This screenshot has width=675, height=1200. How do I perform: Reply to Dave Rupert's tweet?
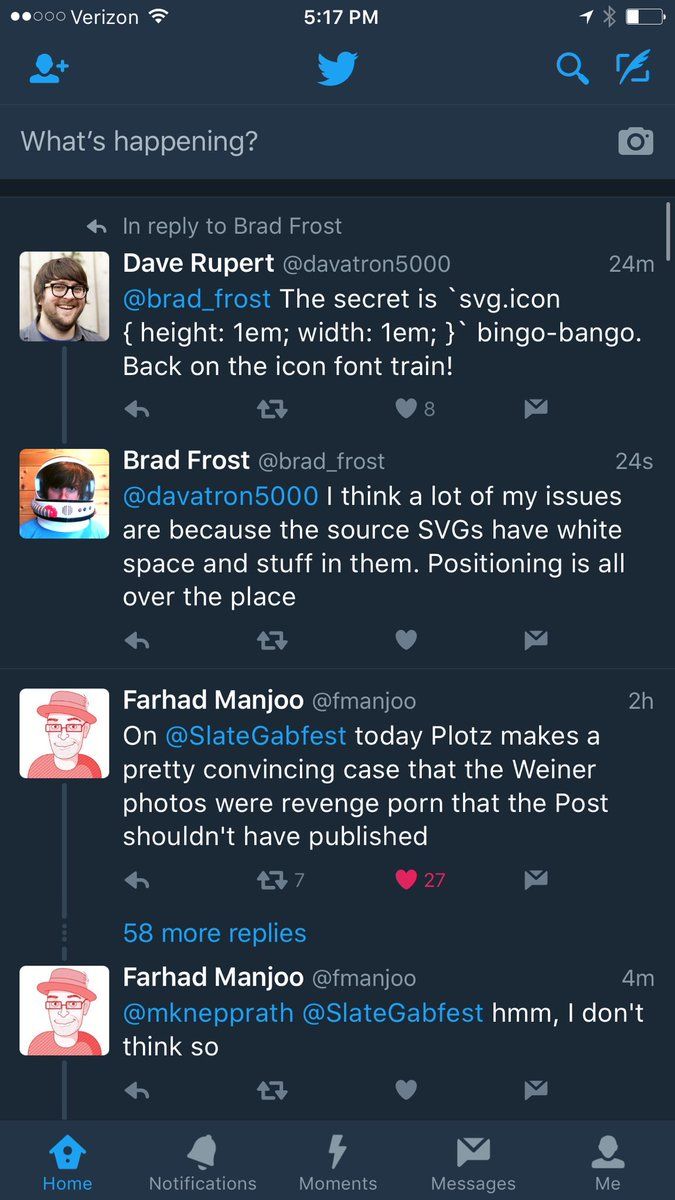137,409
